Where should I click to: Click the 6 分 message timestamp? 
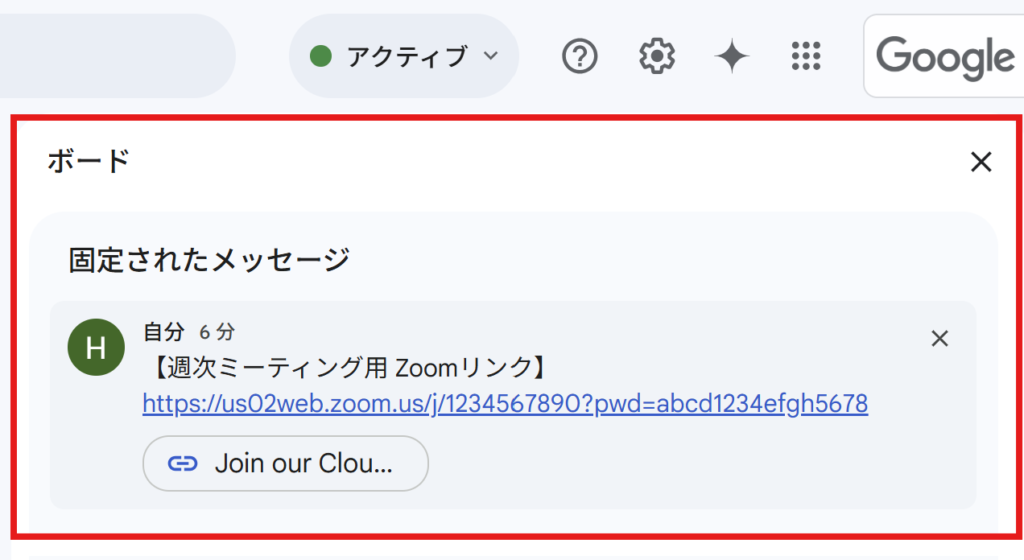coord(217,332)
